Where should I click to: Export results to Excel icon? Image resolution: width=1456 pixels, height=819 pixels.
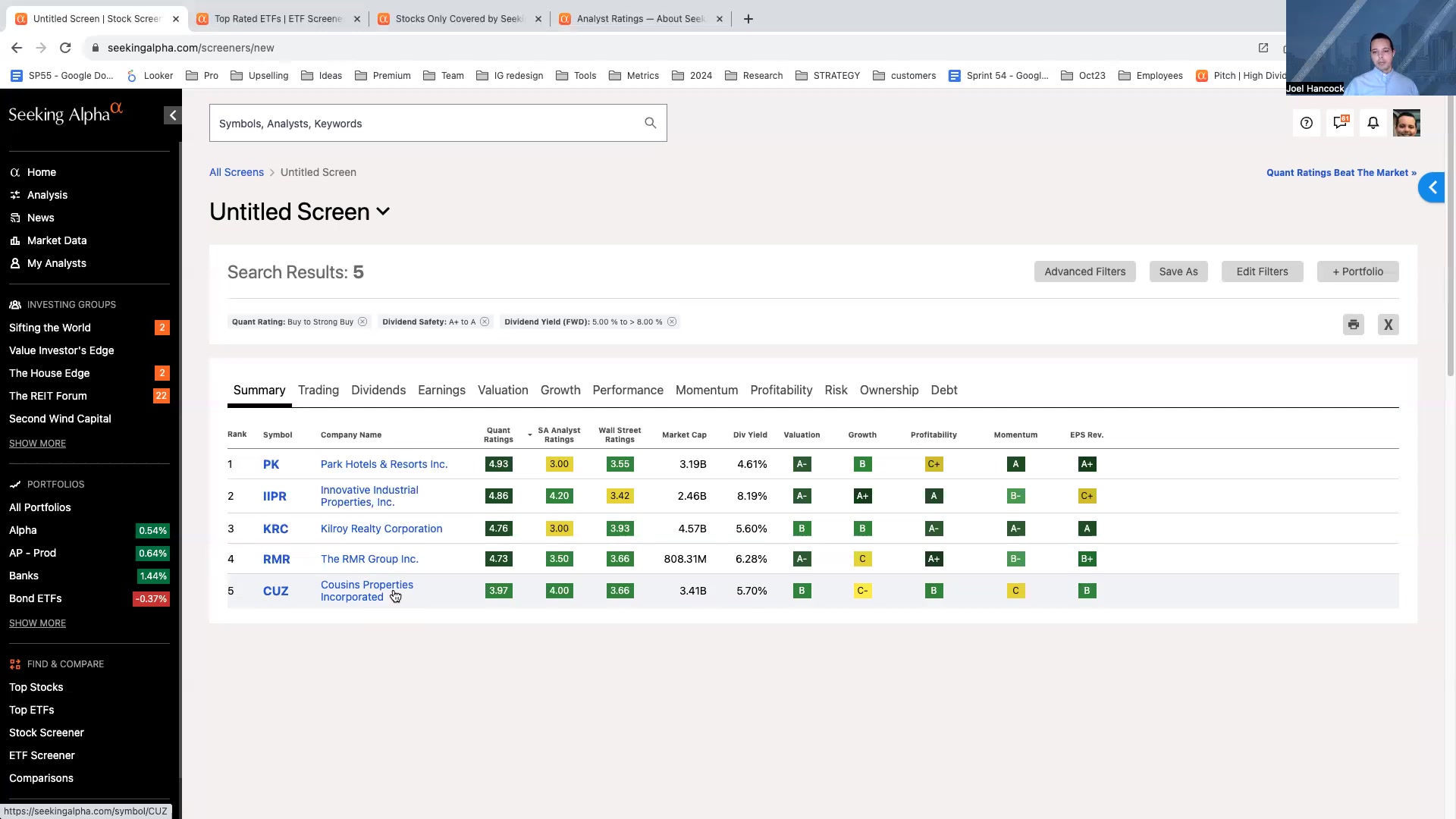pos(1388,325)
